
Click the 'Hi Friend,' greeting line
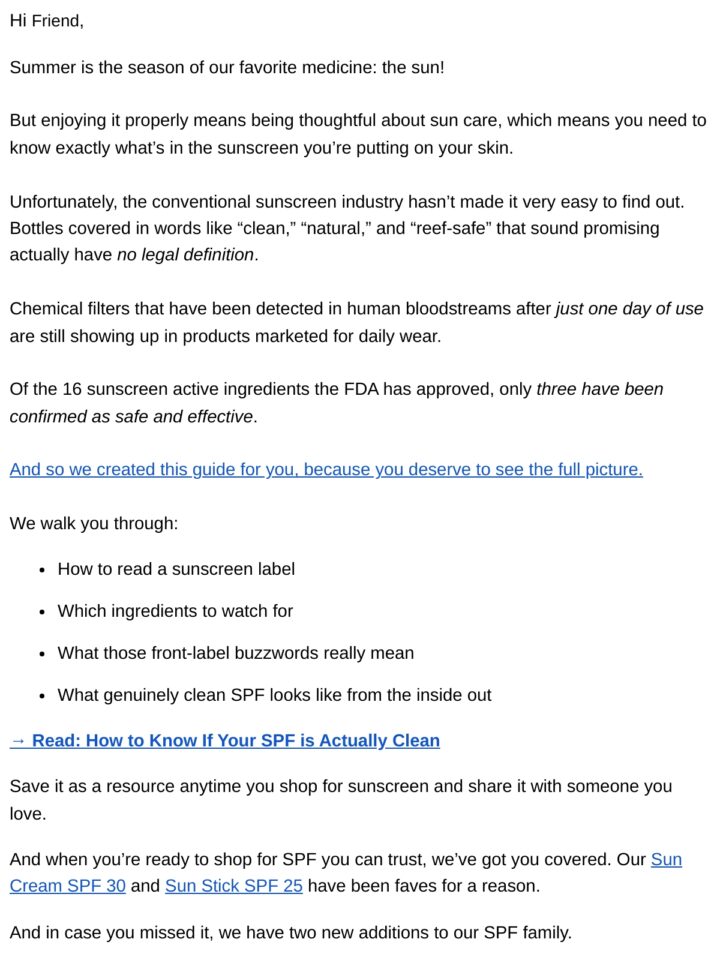tap(47, 21)
